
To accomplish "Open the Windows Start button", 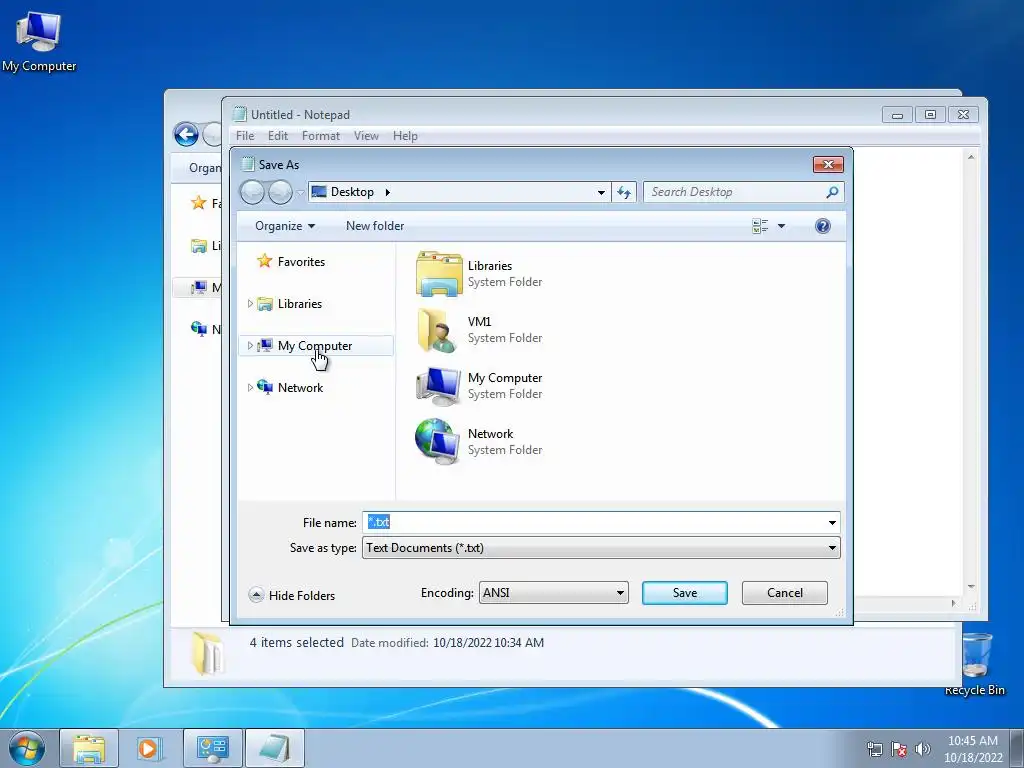I will tap(27, 748).
